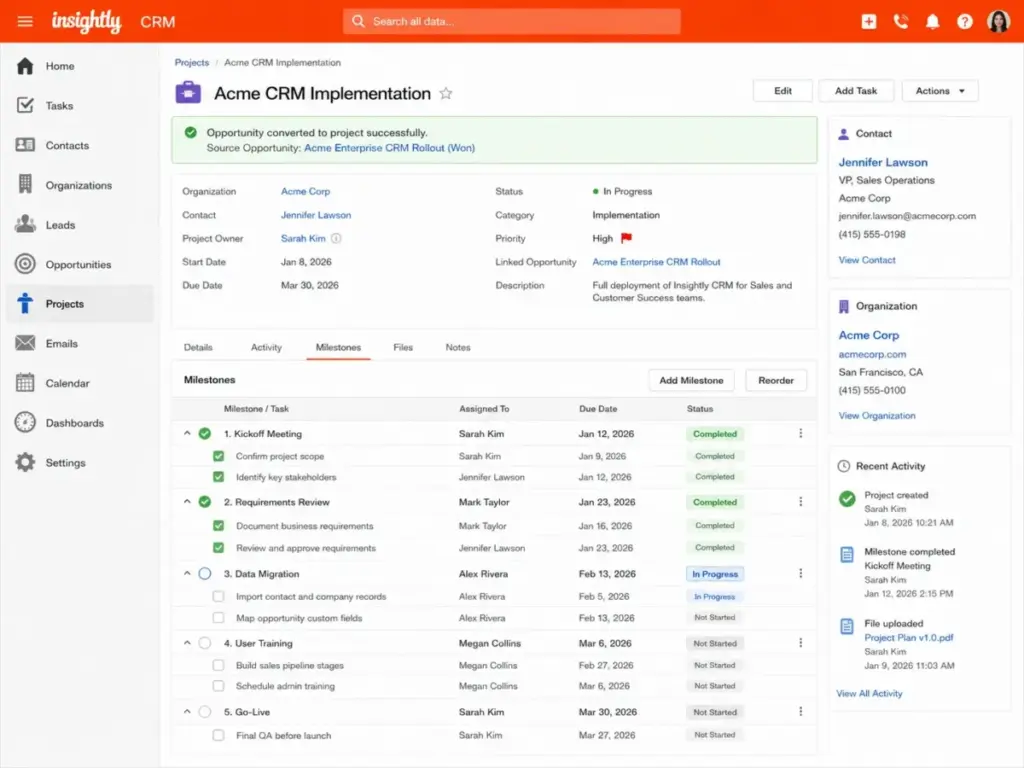Screen dimensions: 1024x768
Task: Star the Acme CRM Implementation project
Action: pos(446,93)
